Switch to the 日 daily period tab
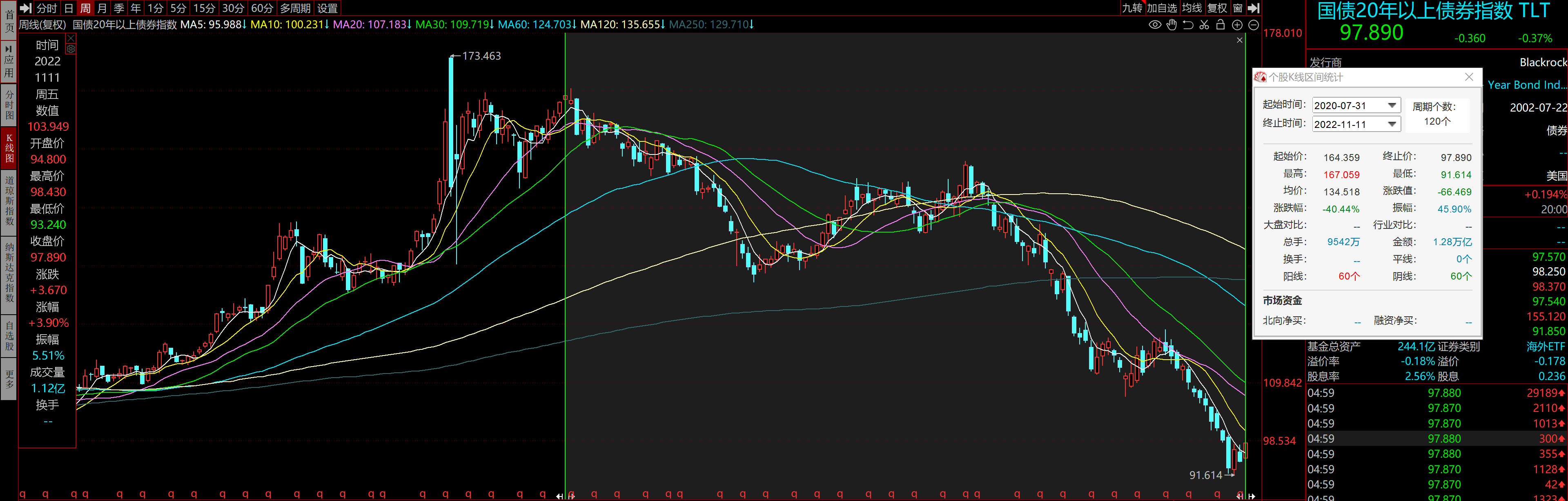Viewport: 1568px width, 501px height. pos(68,8)
